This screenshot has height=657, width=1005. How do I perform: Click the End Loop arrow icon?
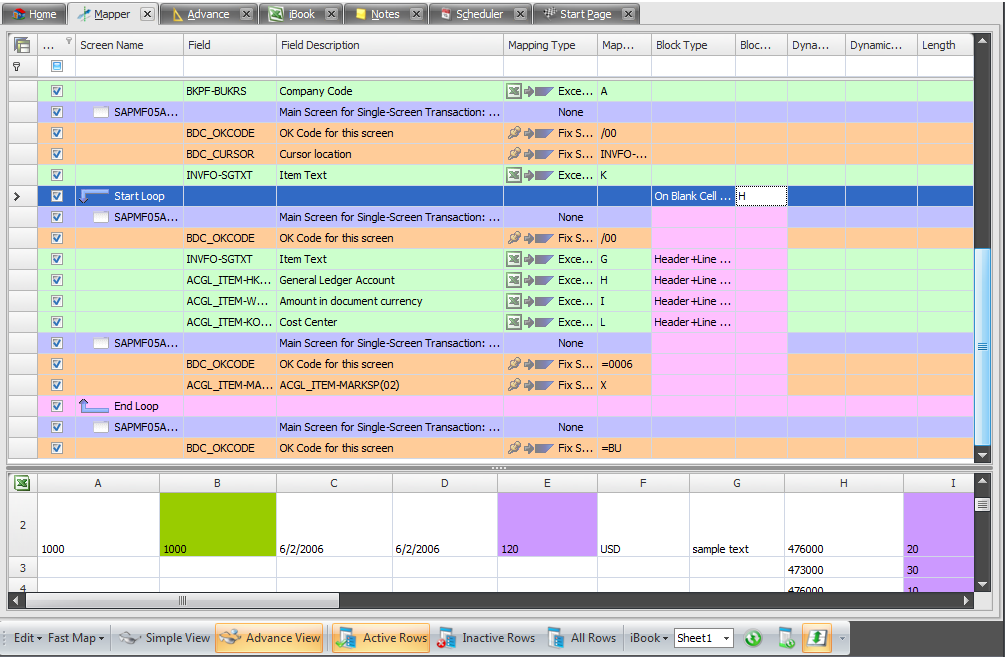[x=94, y=406]
